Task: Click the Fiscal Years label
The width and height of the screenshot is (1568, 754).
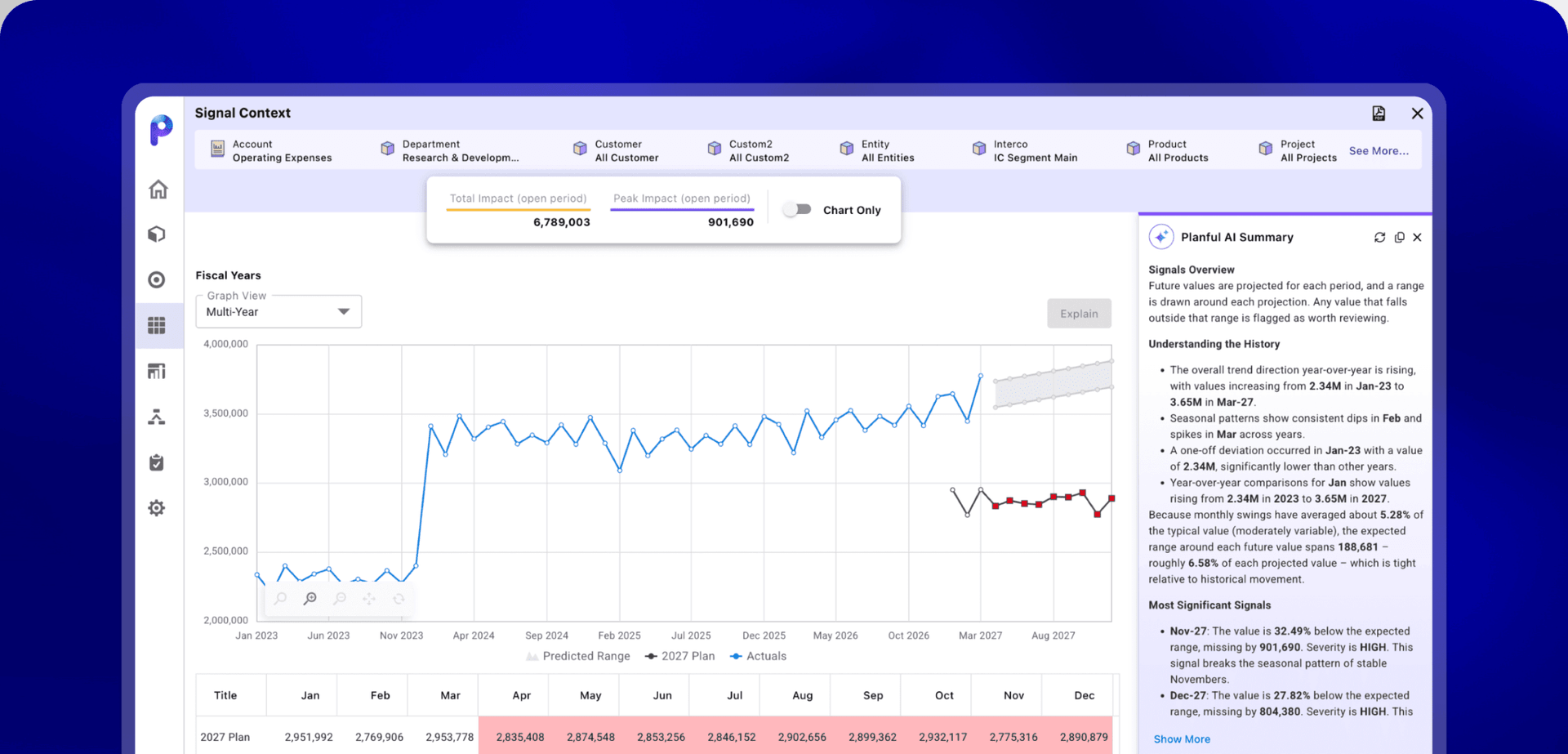Action: click(x=228, y=275)
